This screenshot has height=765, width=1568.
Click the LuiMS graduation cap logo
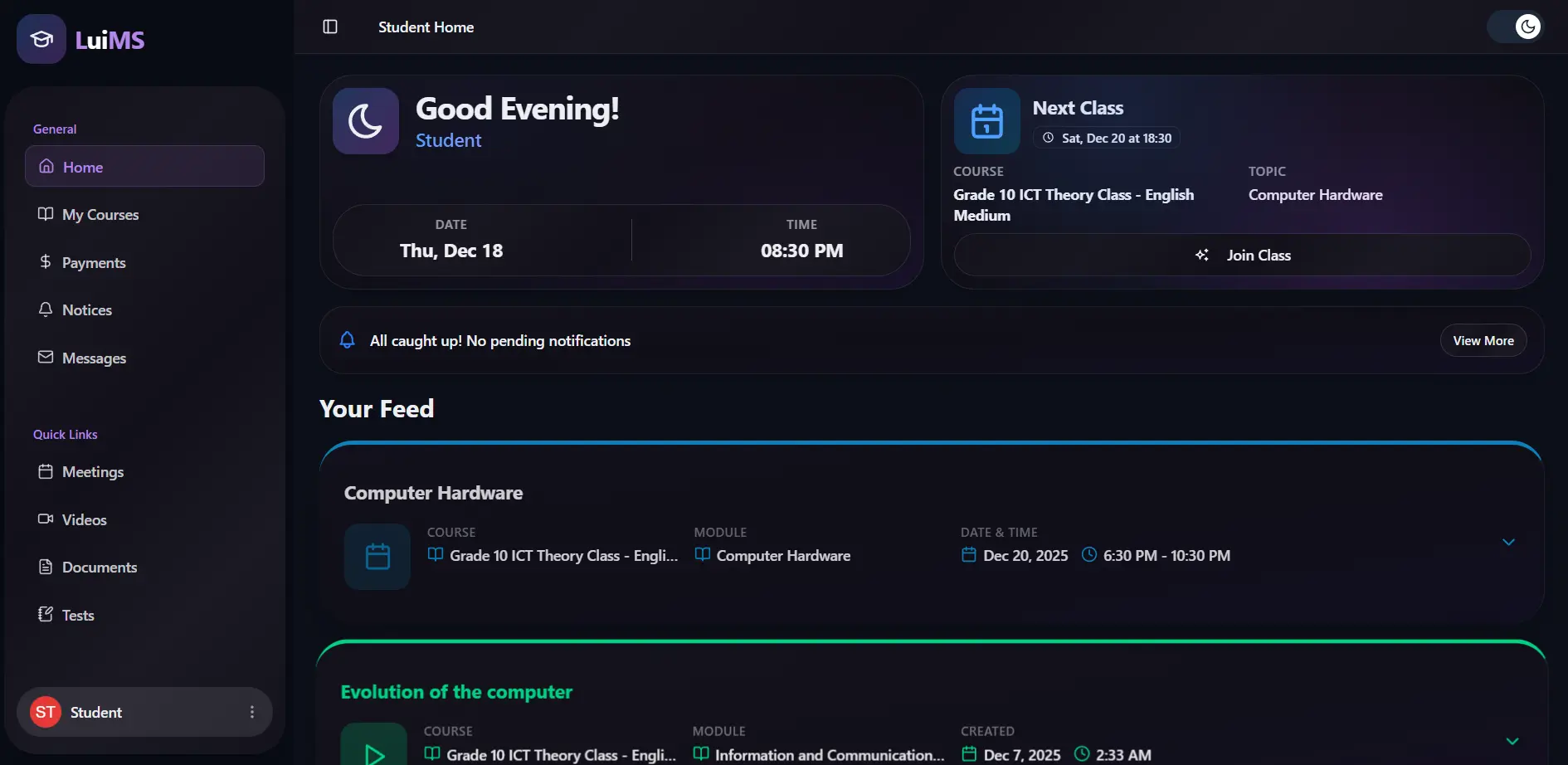tap(41, 39)
